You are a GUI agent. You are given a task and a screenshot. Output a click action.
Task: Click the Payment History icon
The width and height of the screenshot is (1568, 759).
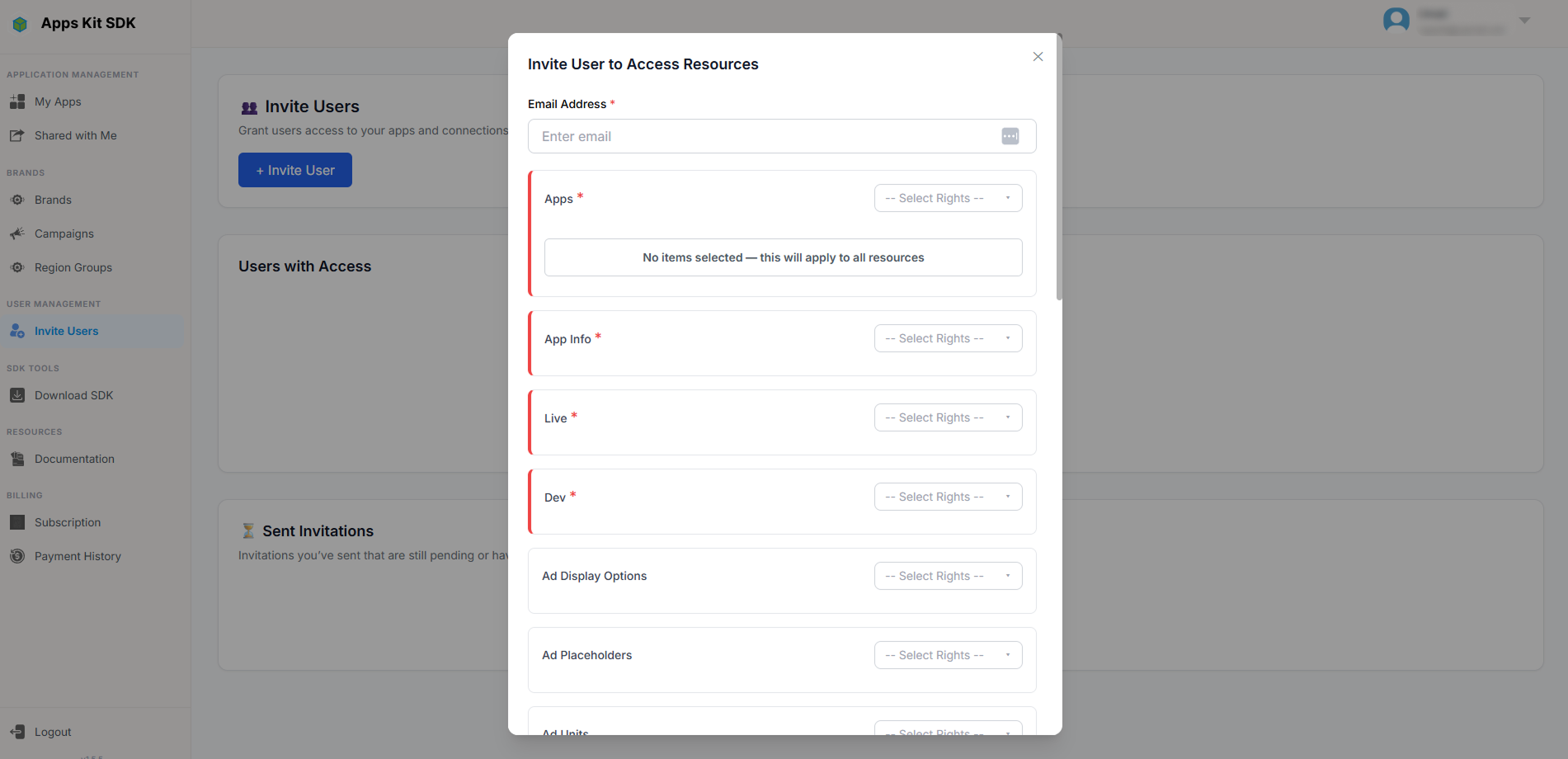pyautogui.click(x=17, y=556)
